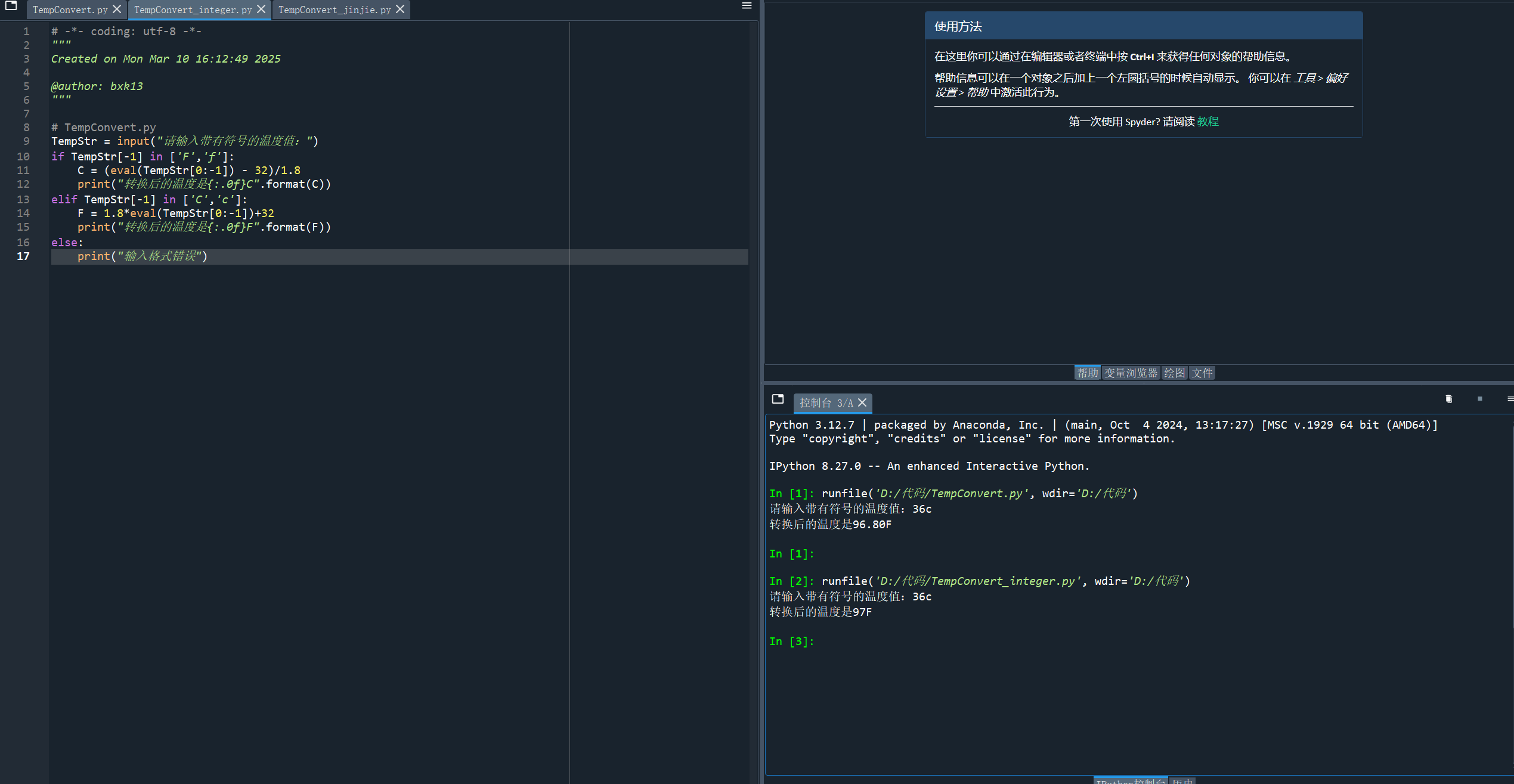Switch to TempConvert_jinjie.py editor tab
1514x784 pixels.
click(x=334, y=10)
